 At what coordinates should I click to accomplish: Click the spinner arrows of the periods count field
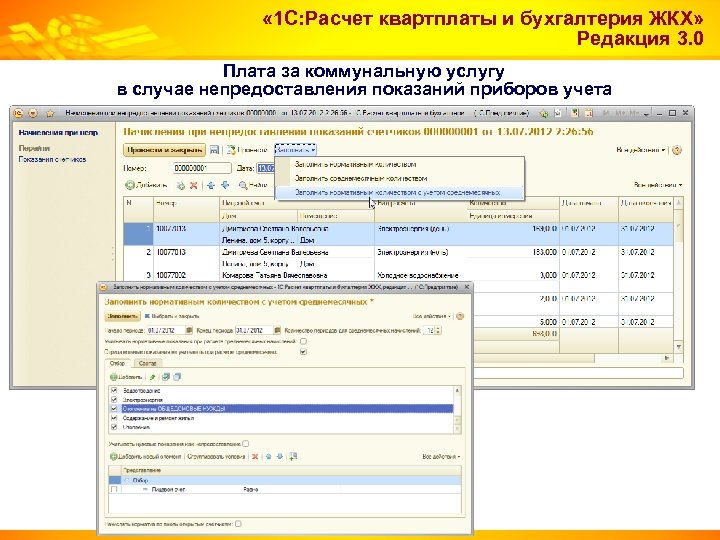(438, 330)
